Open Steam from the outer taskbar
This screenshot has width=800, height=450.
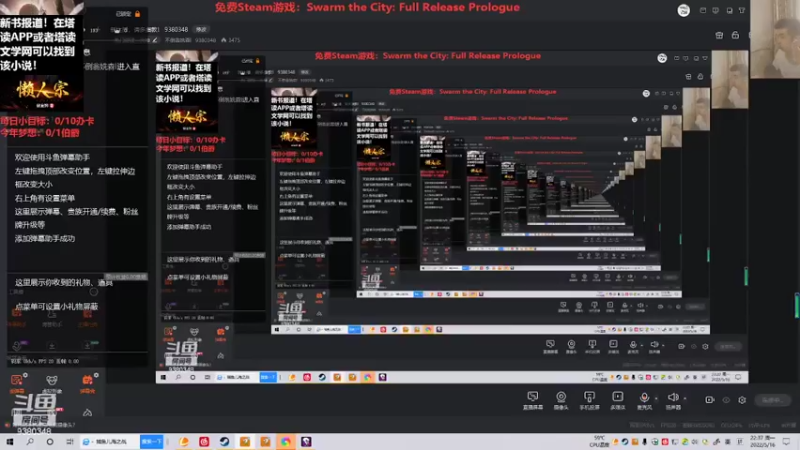[224, 442]
